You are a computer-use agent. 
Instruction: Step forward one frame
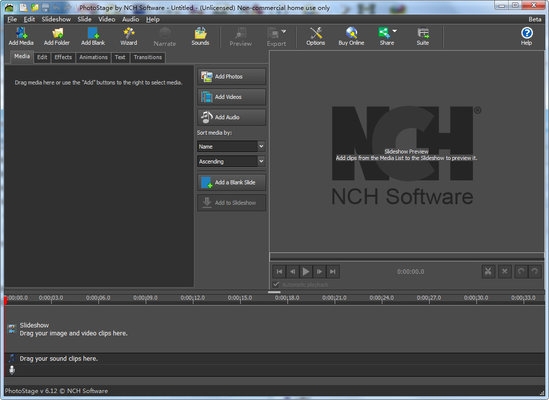pyautogui.click(x=319, y=271)
